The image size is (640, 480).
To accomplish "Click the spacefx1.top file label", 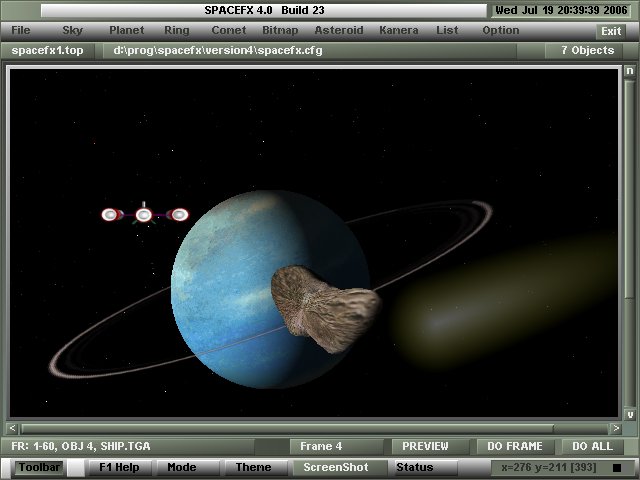I will [47, 51].
